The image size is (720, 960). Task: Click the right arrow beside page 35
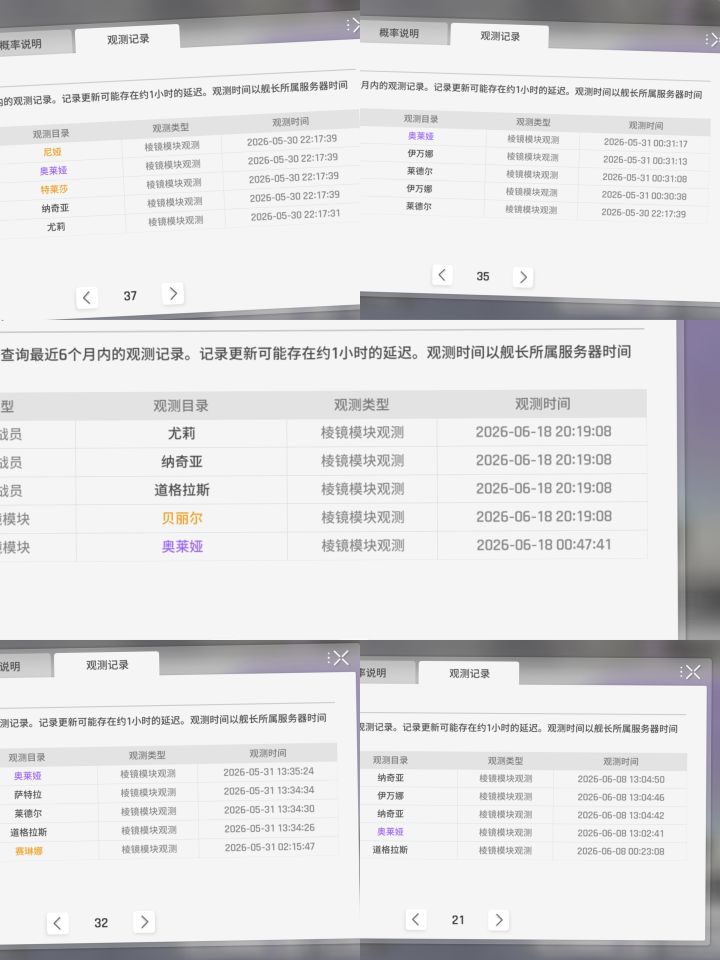[523, 277]
